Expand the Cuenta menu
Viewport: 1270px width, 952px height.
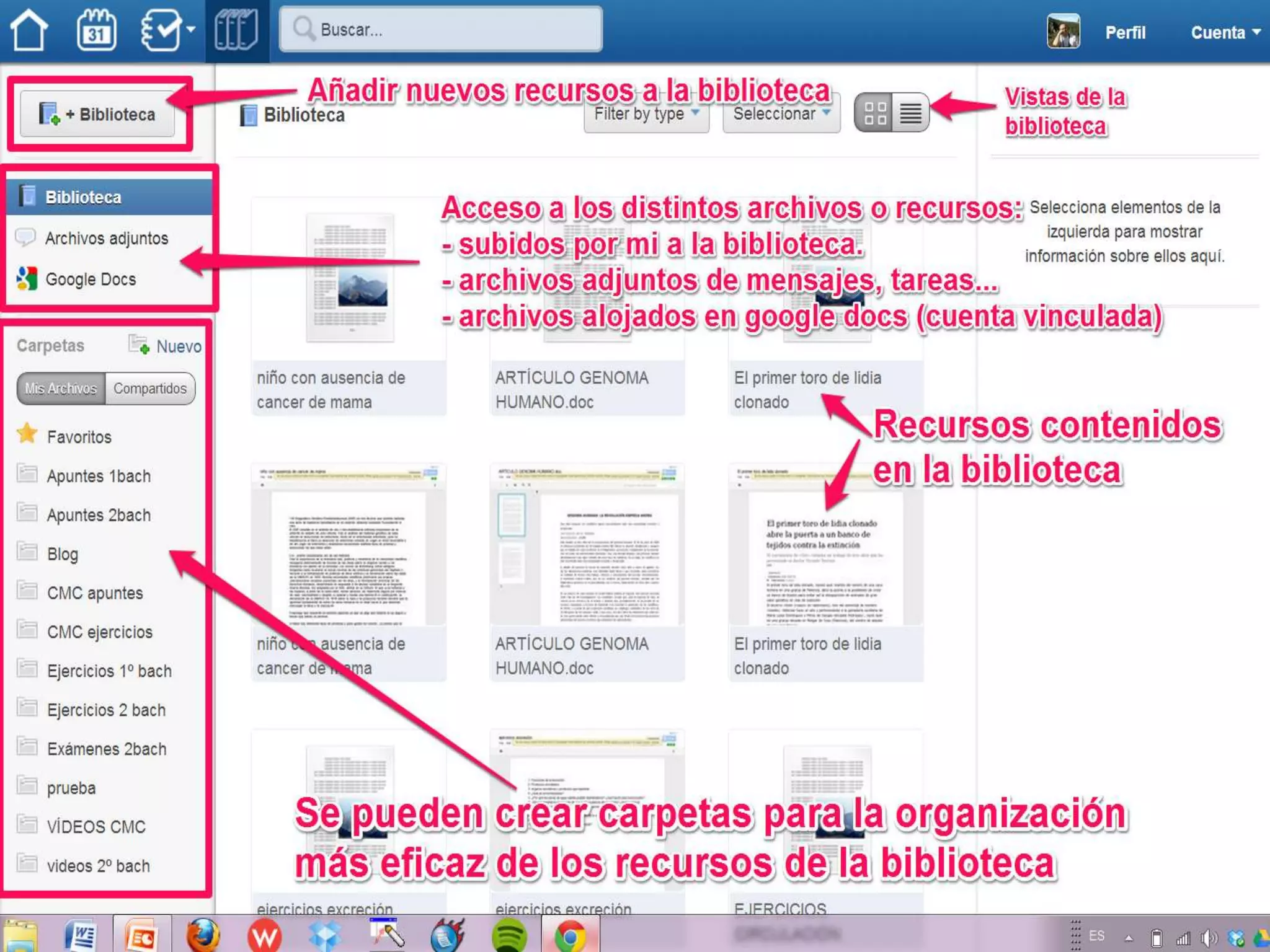pyautogui.click(x=1225, y=32)
